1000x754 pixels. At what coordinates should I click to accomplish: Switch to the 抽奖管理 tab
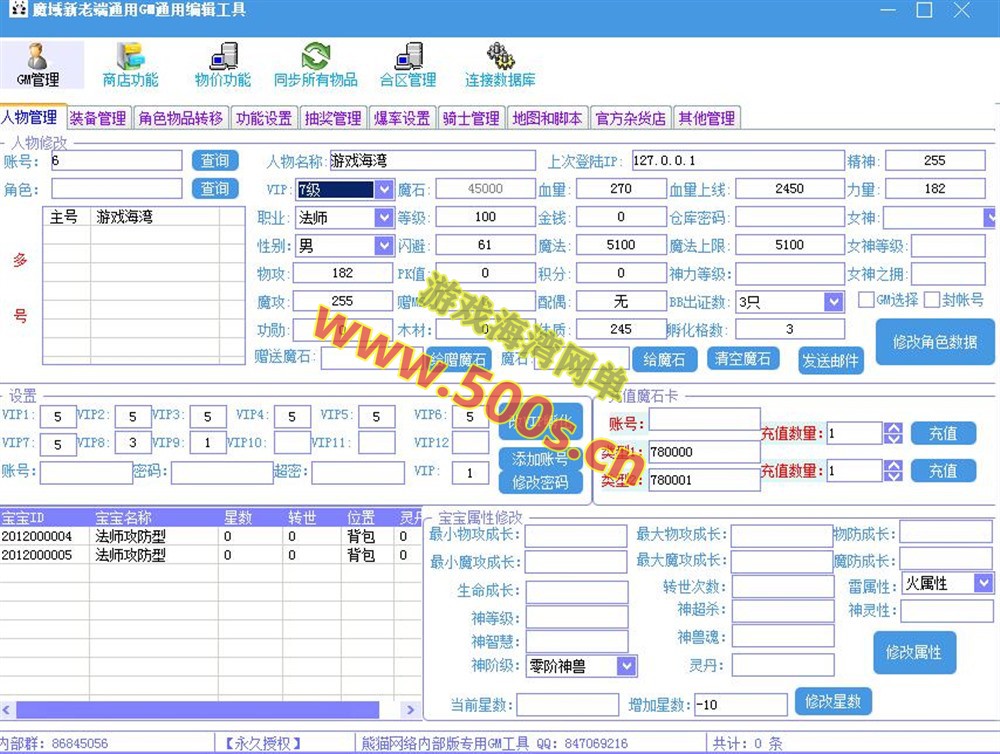[333, 118]
